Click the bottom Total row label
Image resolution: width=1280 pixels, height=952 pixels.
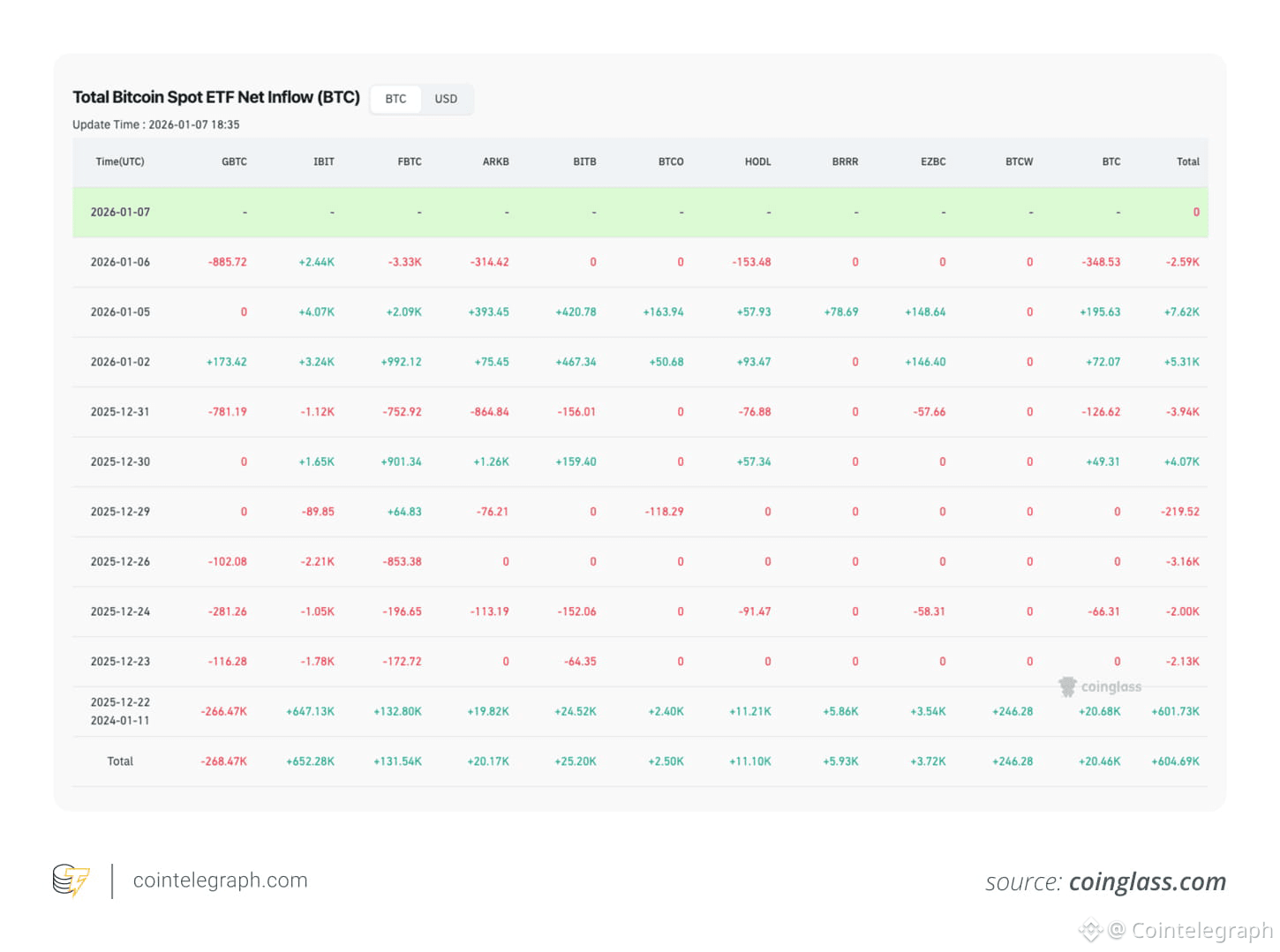tap(120, 761)
